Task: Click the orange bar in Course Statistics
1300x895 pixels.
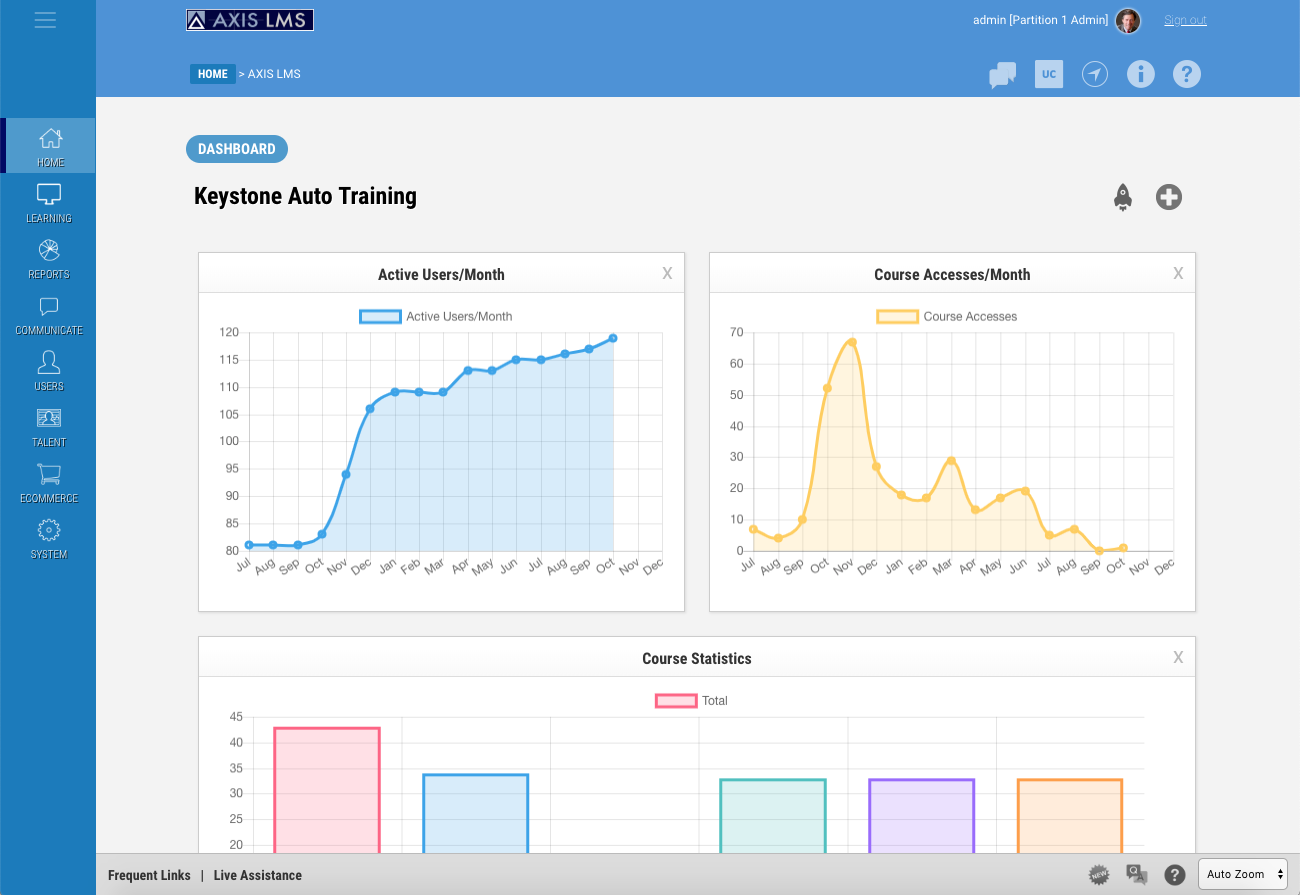Action: click(x=1070, y=816)
